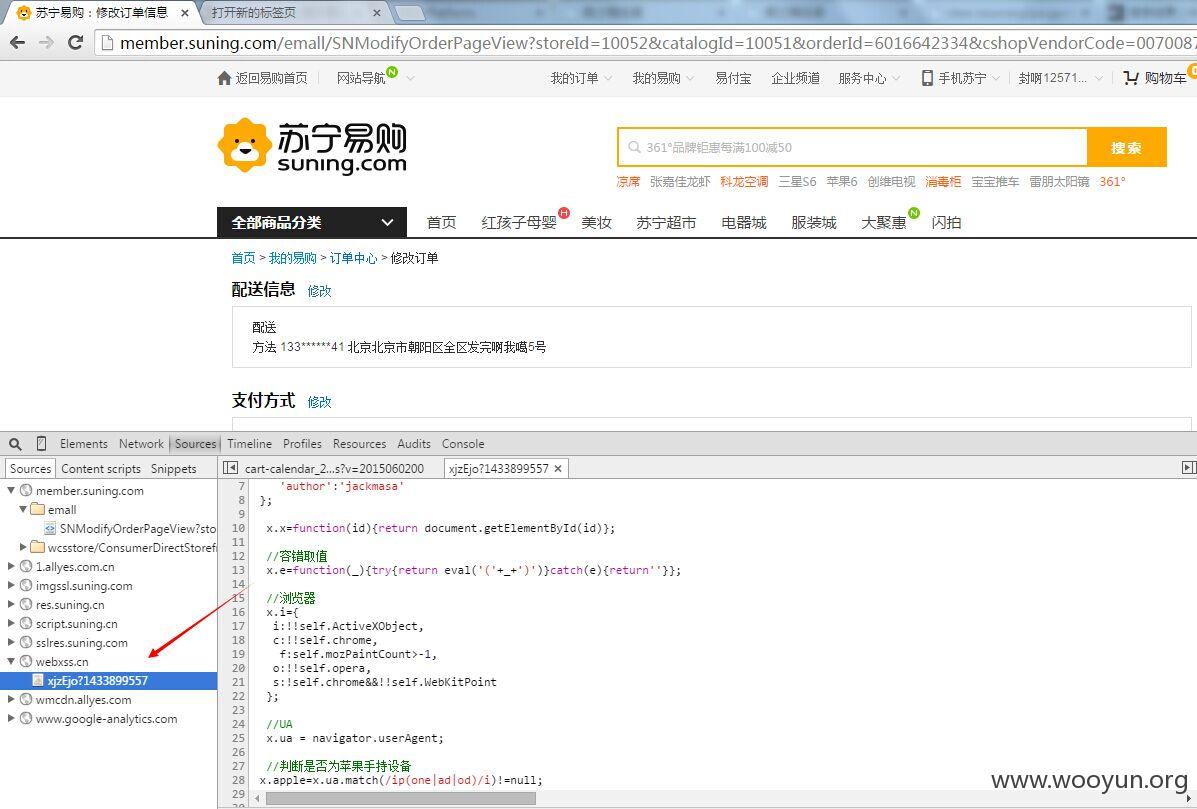Open the 我的订单 dropdown
Viewport: 1197px width, 809px height.
581,78
